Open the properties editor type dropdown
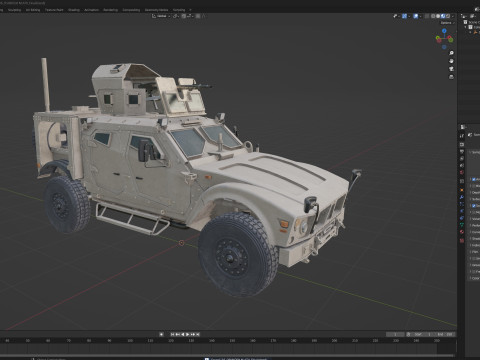Viewport: 480px width, 360px height. click(x=463, y=127)
